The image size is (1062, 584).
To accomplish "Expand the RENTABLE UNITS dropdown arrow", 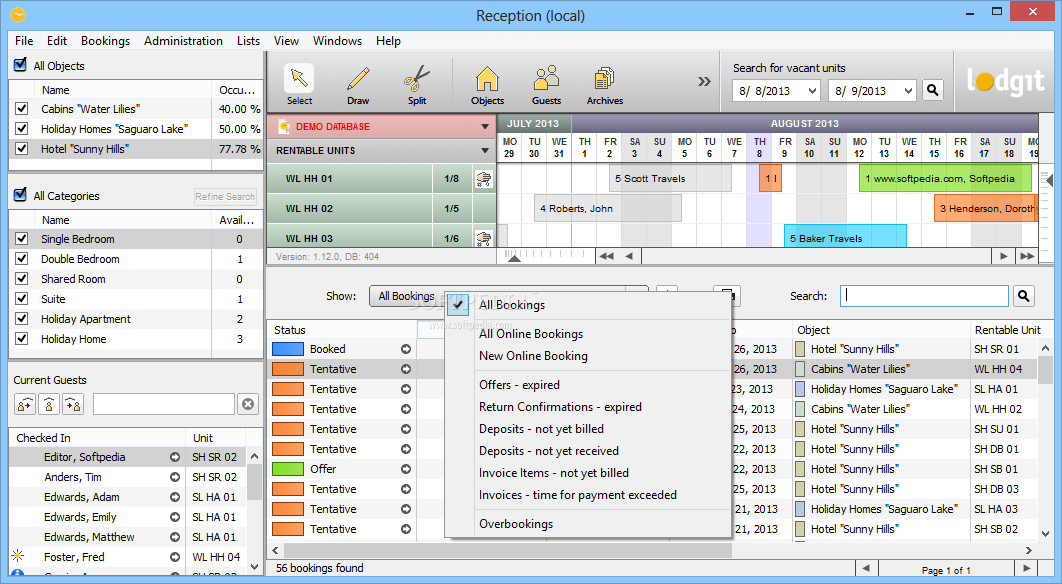I will coord(484,150).
